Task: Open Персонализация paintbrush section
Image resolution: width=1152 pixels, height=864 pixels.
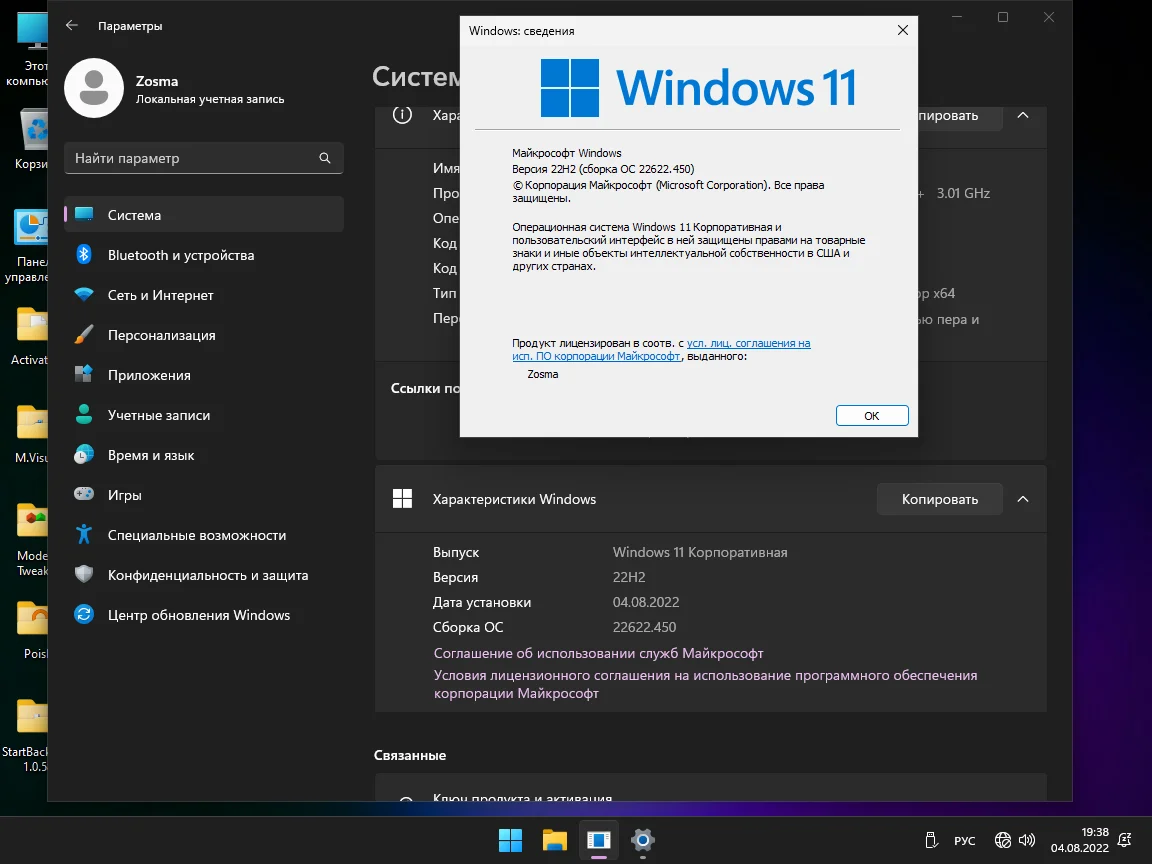Action: coord(161,335)
